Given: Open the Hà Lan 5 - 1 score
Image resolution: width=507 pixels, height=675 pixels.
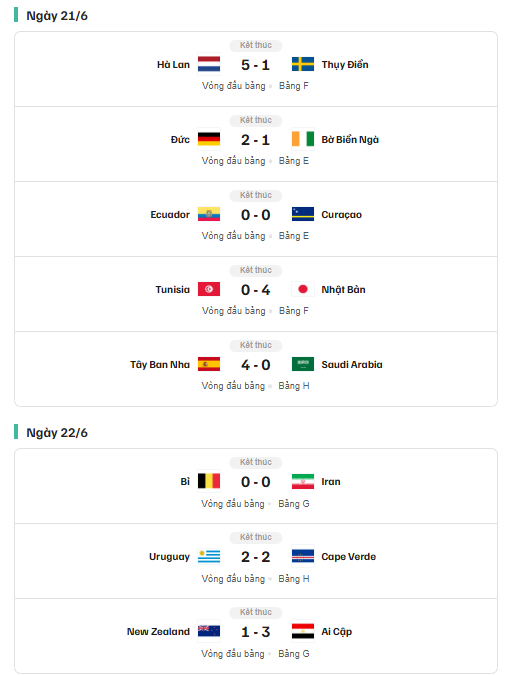Looking at the screenshot, I should pyautogui.click(x=255, y=65).
